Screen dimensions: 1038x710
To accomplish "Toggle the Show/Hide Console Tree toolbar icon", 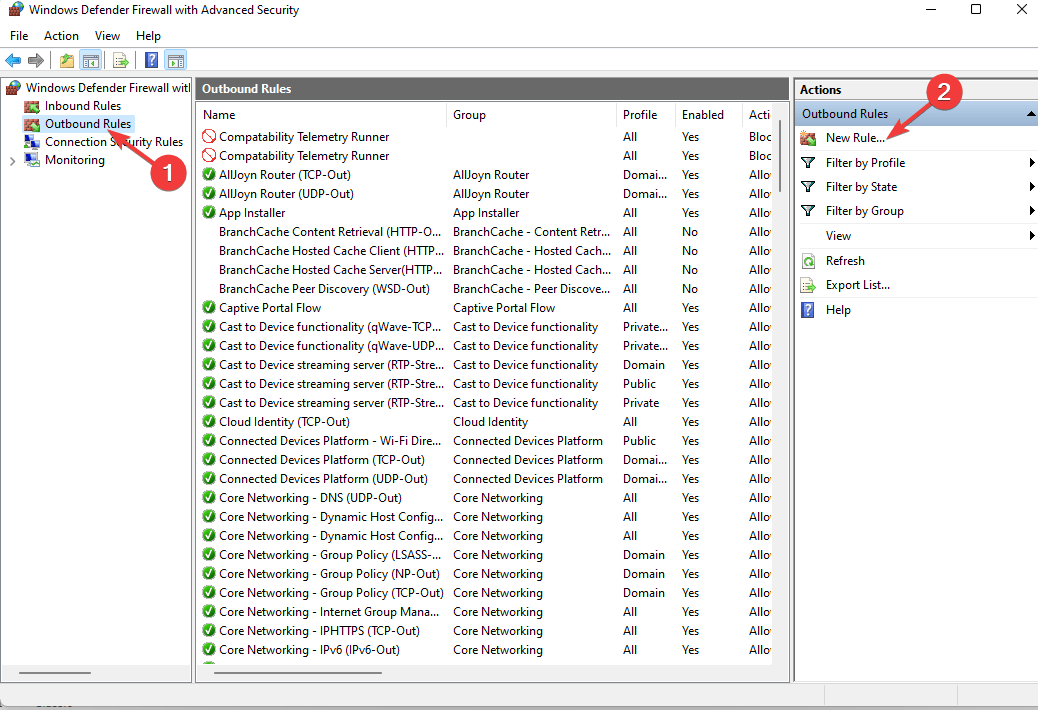I will coord(91,60).
